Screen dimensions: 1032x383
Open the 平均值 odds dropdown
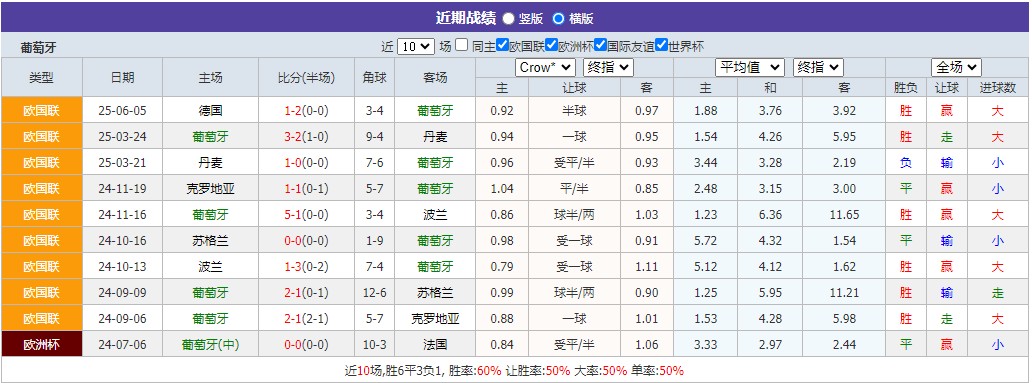[750, 67]
